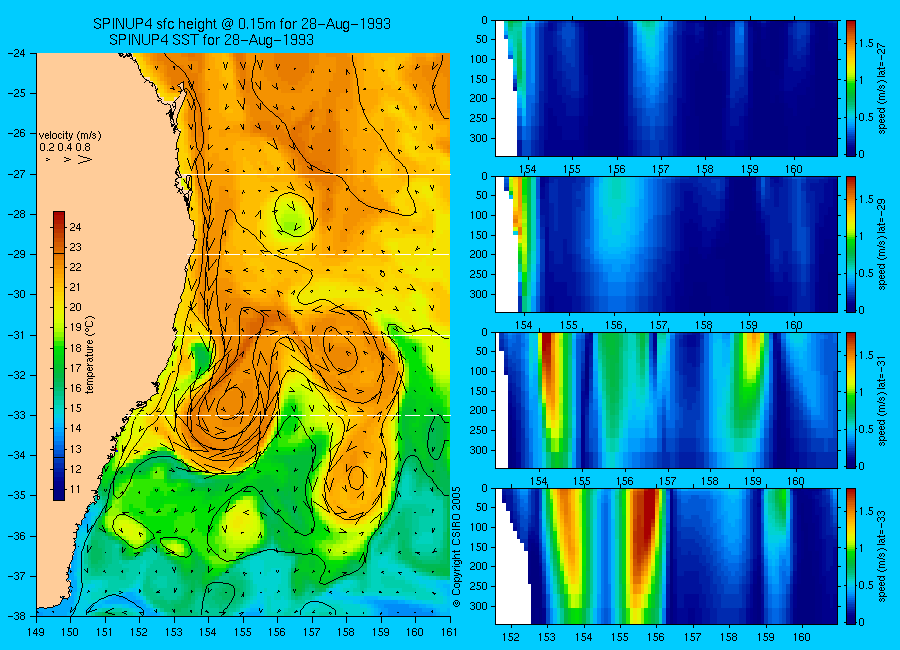Click the '-24' latitude label on the map axis
The width and height of the screenshot is (900, 650).
pyautogui.click(x=18, y=53)
